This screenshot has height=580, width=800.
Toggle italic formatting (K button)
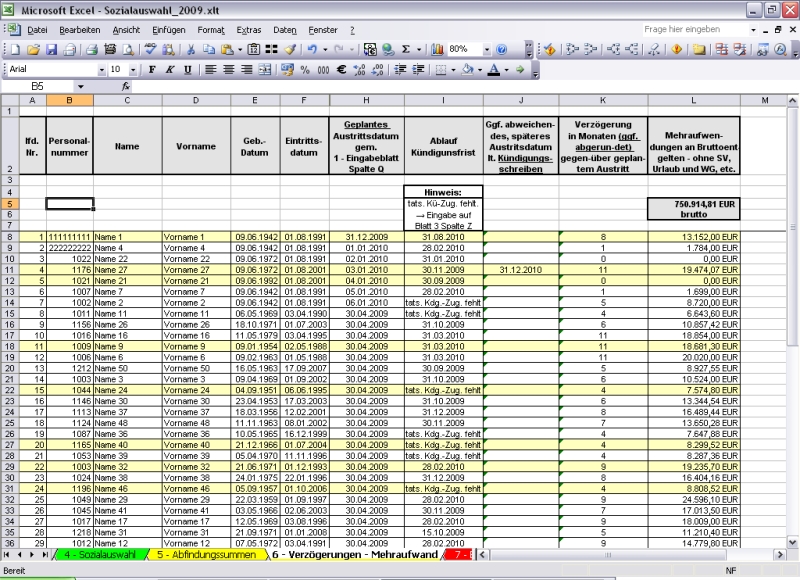click(x=170, y=70)
